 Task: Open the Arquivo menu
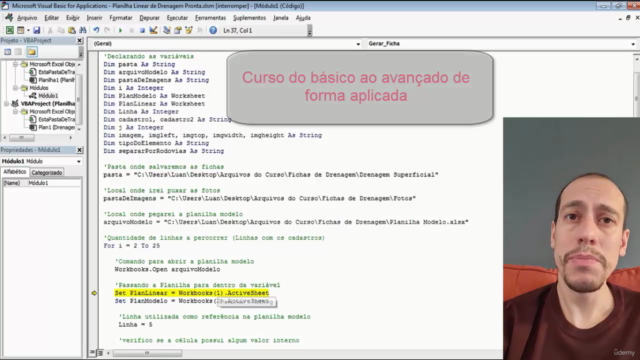27,18
